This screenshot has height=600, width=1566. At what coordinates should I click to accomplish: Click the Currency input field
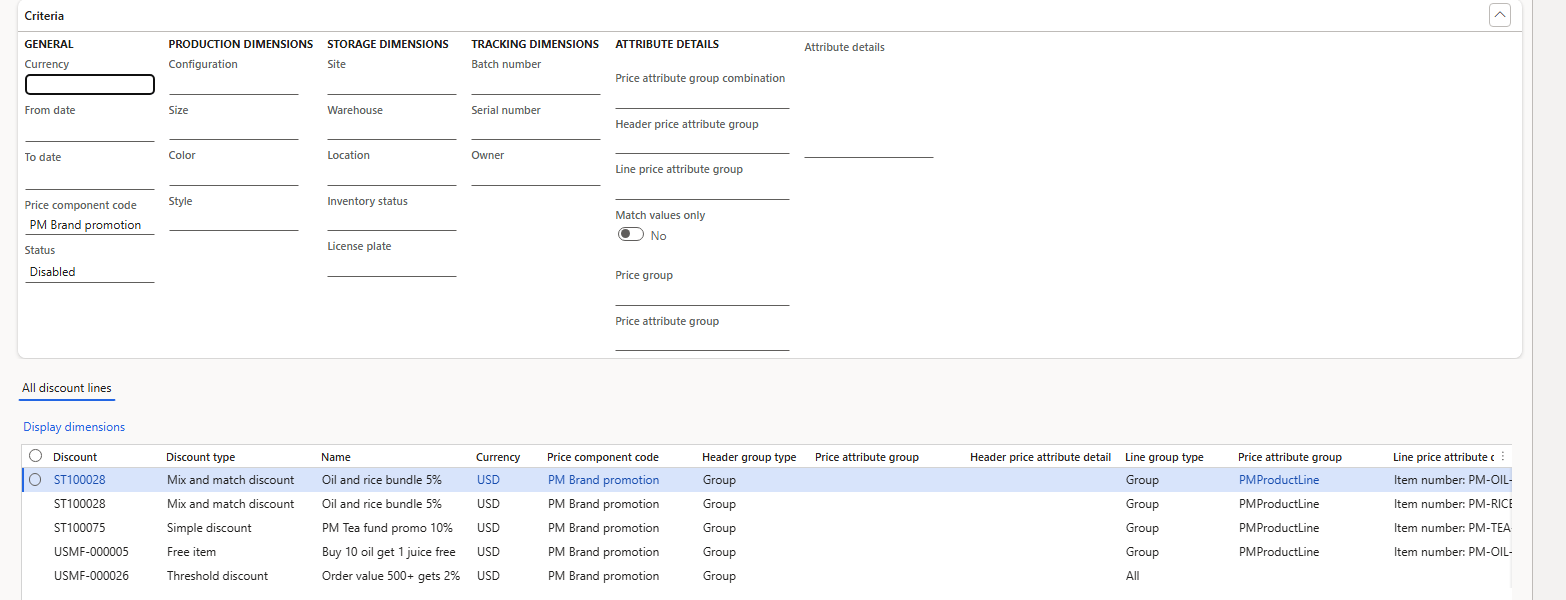pyautogui.click(x=90, y=85)
